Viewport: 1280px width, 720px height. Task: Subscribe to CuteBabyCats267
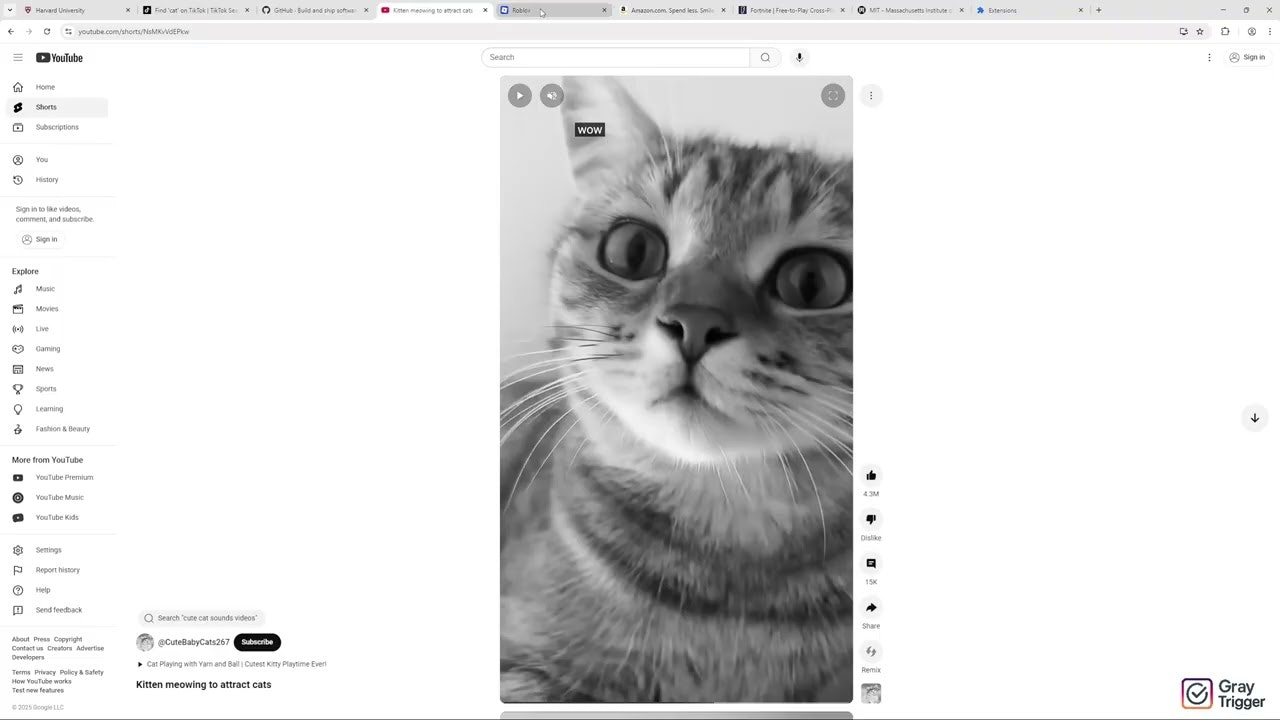point(257,642)
